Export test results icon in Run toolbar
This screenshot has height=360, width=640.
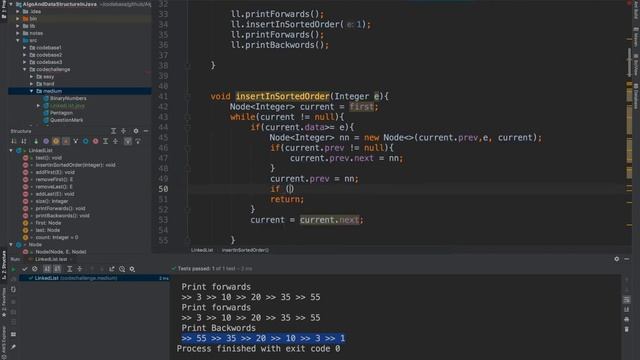click(112, 269)
